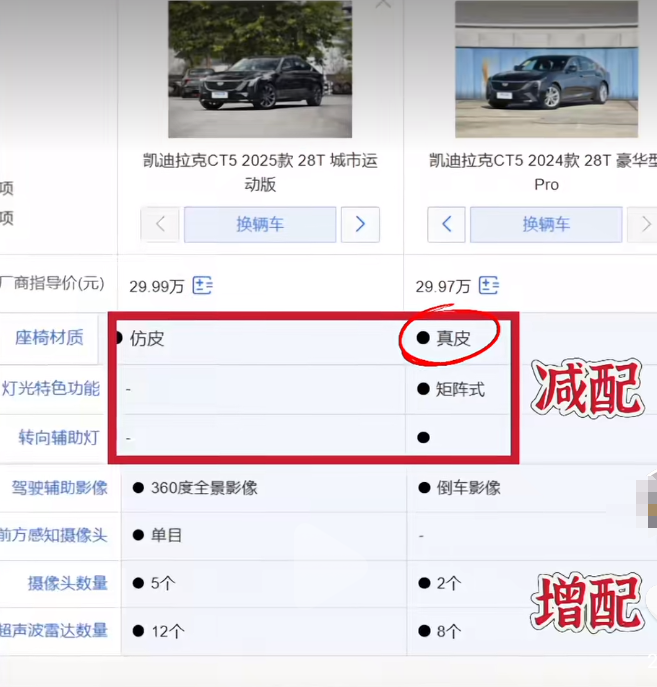Screen dimensions: 657x687
Task: Click the next arrow for the 2025 CT5
Action: click(360, 224)
